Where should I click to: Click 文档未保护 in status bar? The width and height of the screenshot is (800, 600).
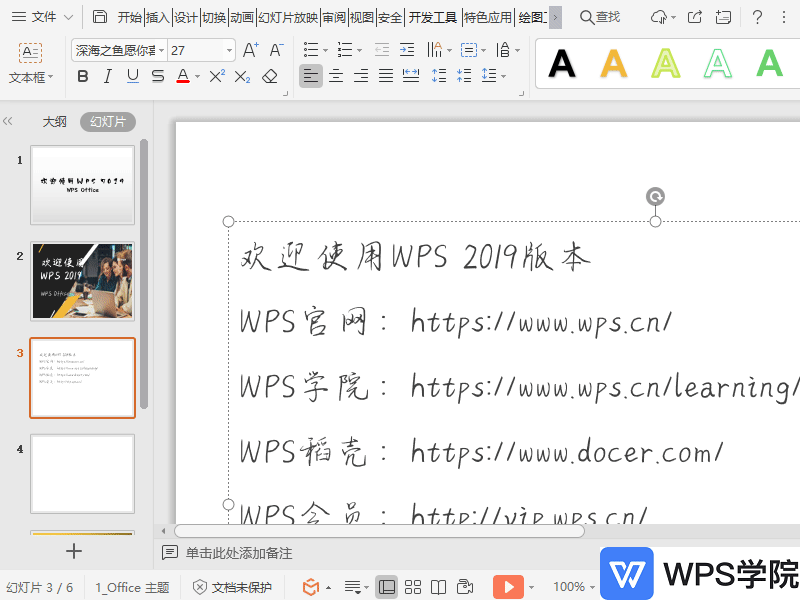coord(232,587)
